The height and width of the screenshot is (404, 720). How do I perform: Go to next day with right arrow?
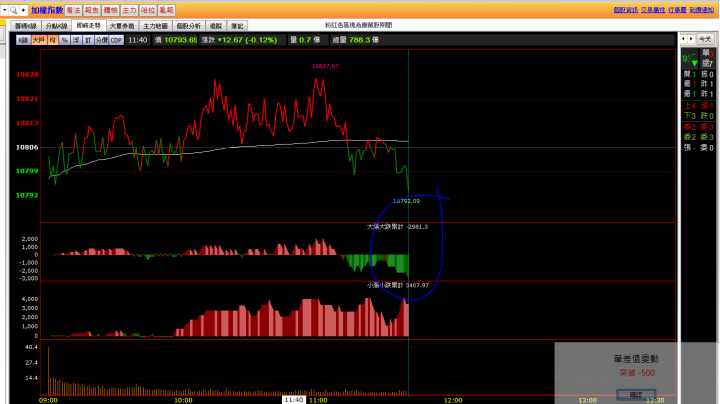tap(691, 39)
